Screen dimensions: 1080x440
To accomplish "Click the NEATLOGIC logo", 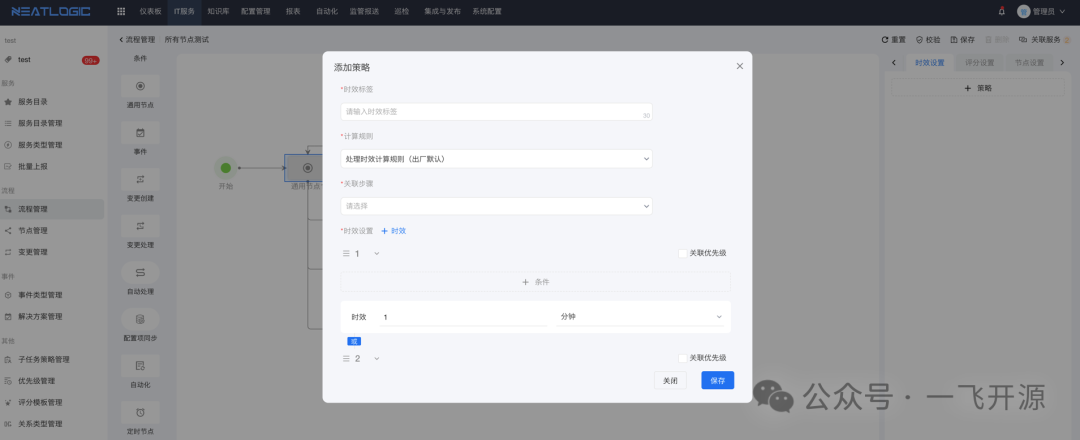I will click(x=53, y=12).
